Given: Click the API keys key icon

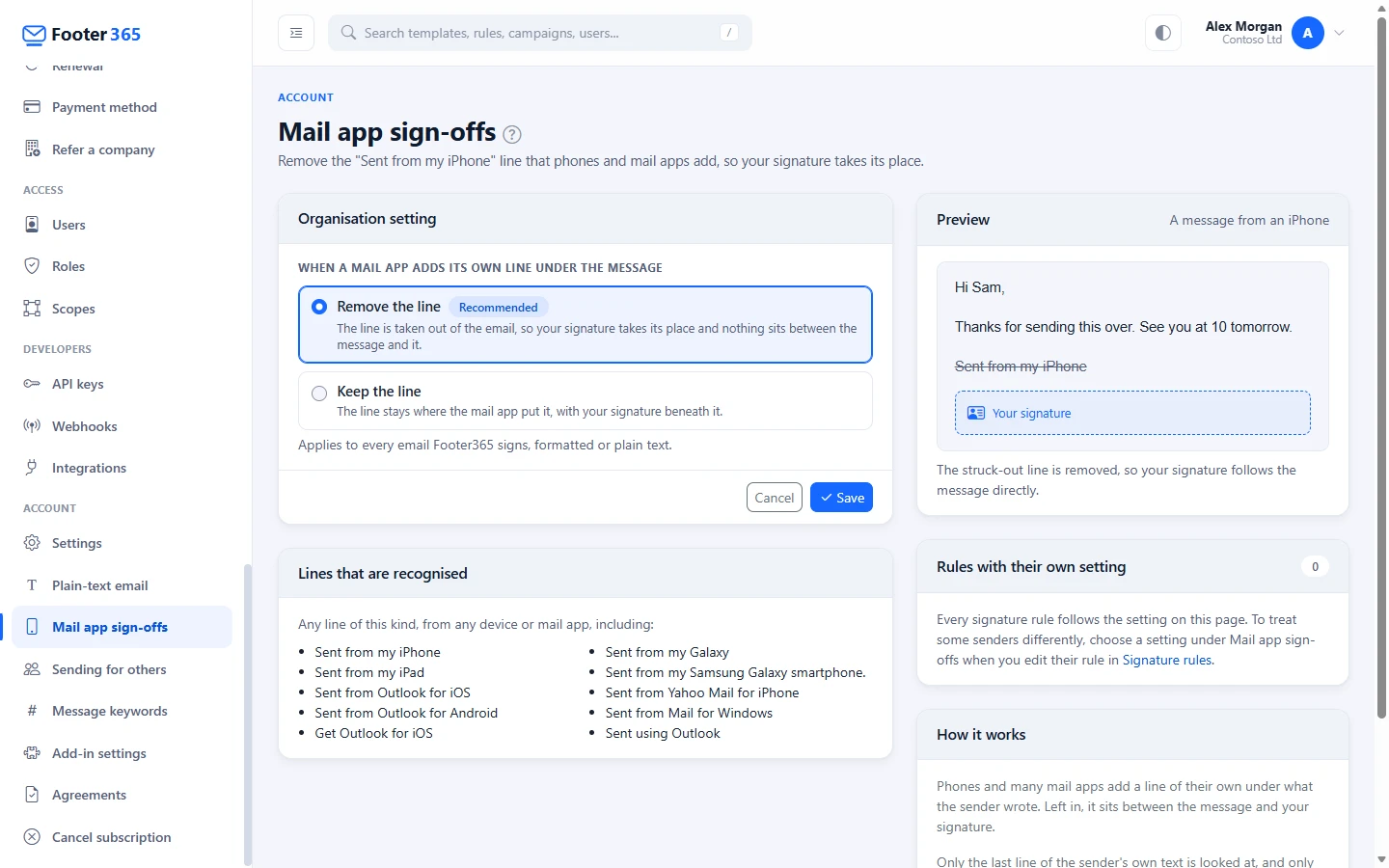Looking at the screenshot, I should [32, 384].
